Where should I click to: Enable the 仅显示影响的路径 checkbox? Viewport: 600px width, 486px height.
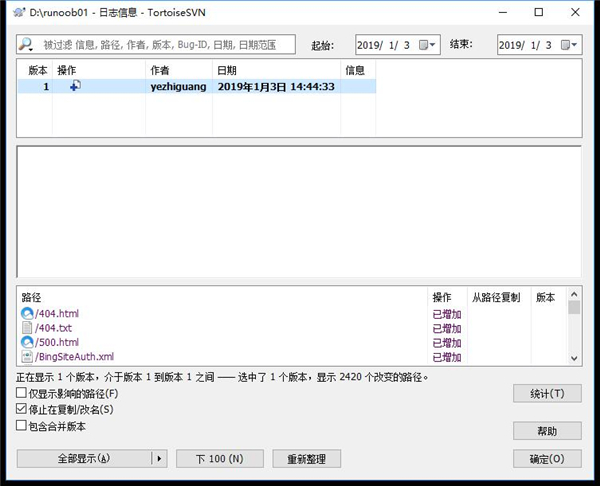pyautogui.click(x=22, y=394)
